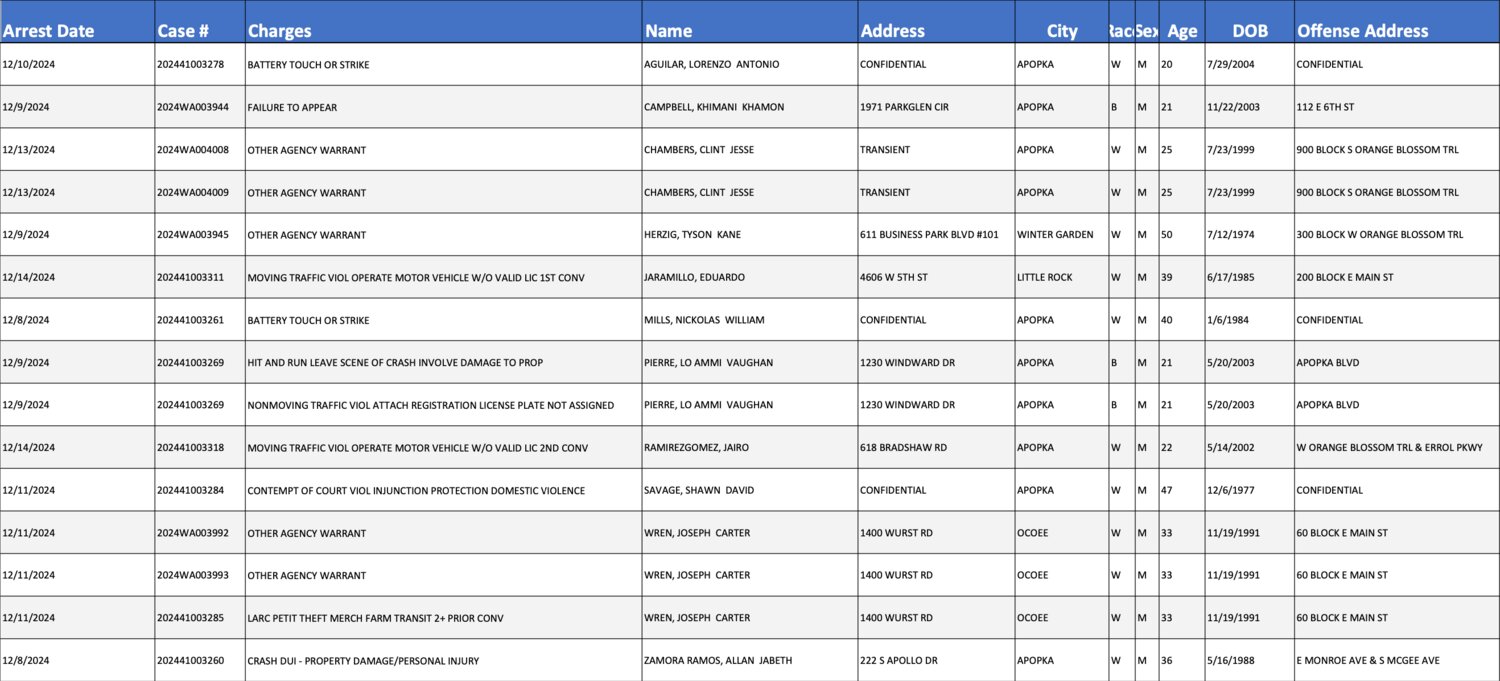Click the name JARAMILLO, EDUARDO
The image size is (1500, 681).
click(694, 277)
